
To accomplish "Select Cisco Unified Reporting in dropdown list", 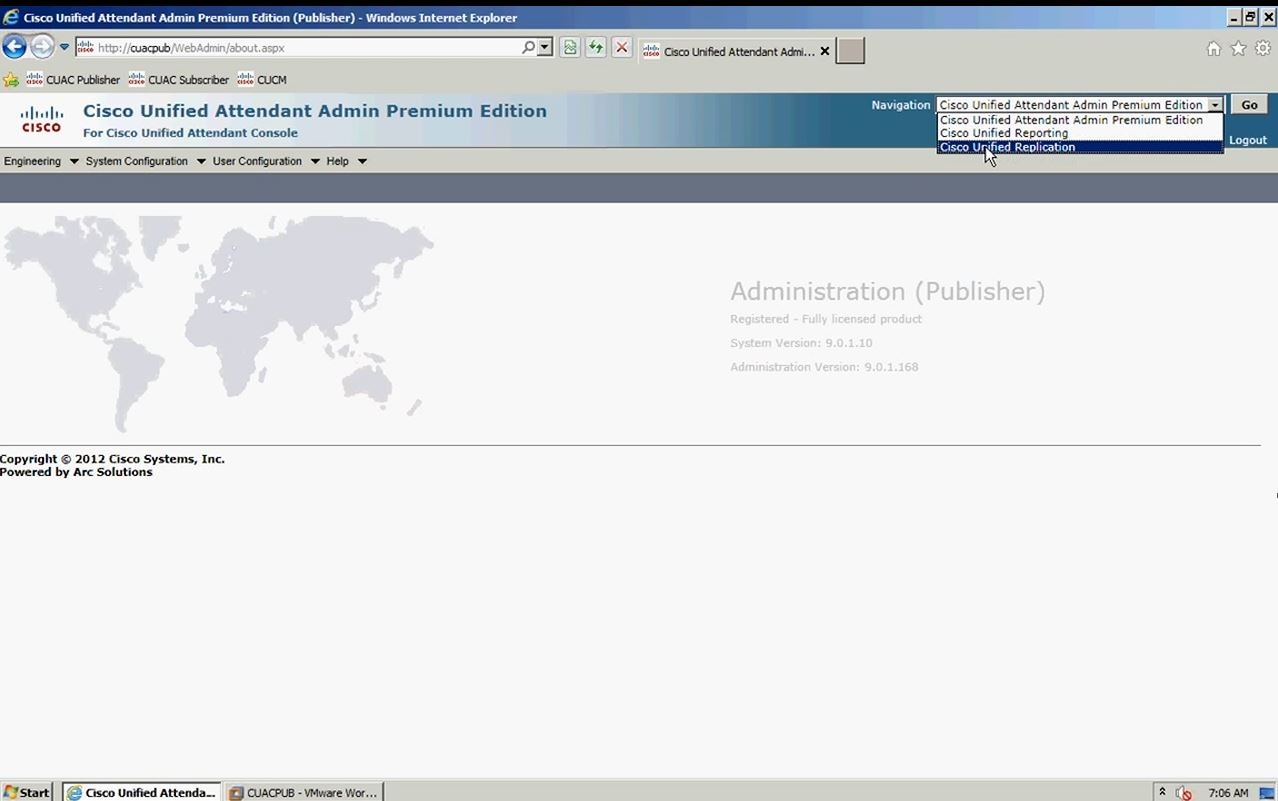I will tap(1079, 133).
